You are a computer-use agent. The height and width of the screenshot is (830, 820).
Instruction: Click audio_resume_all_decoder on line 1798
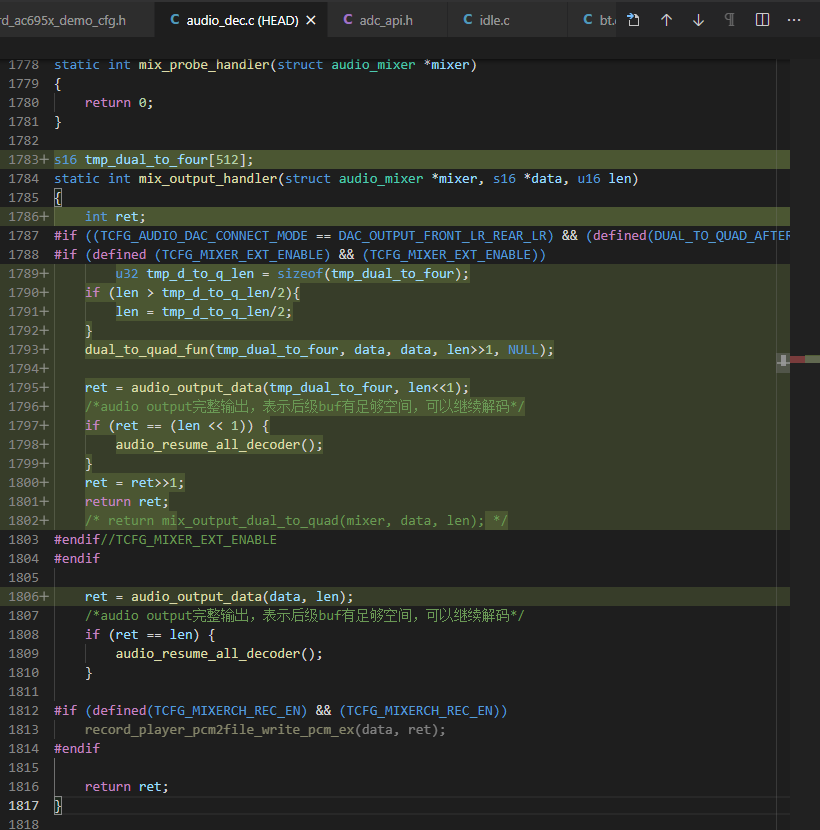[208, 444]
